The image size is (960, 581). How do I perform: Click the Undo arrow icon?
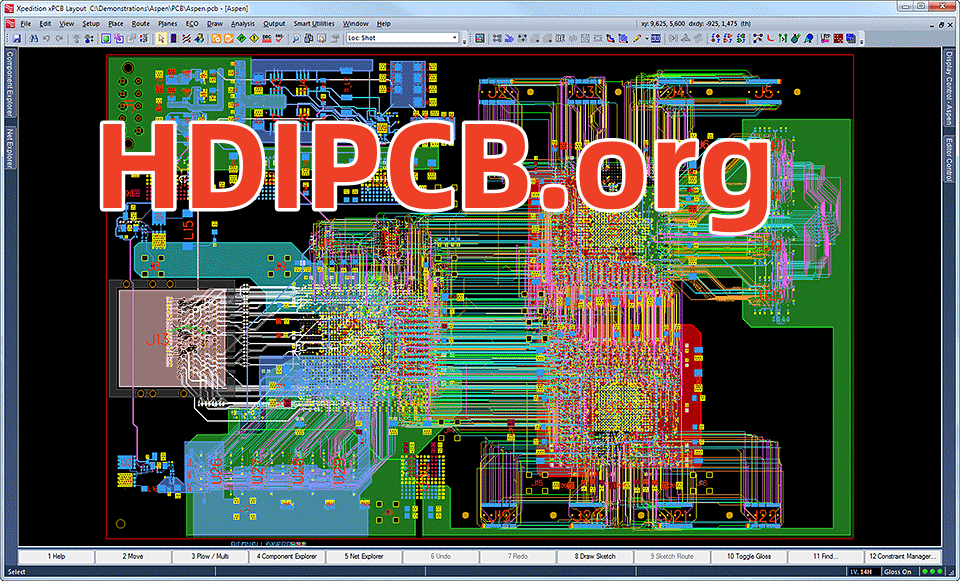[46, 39]
